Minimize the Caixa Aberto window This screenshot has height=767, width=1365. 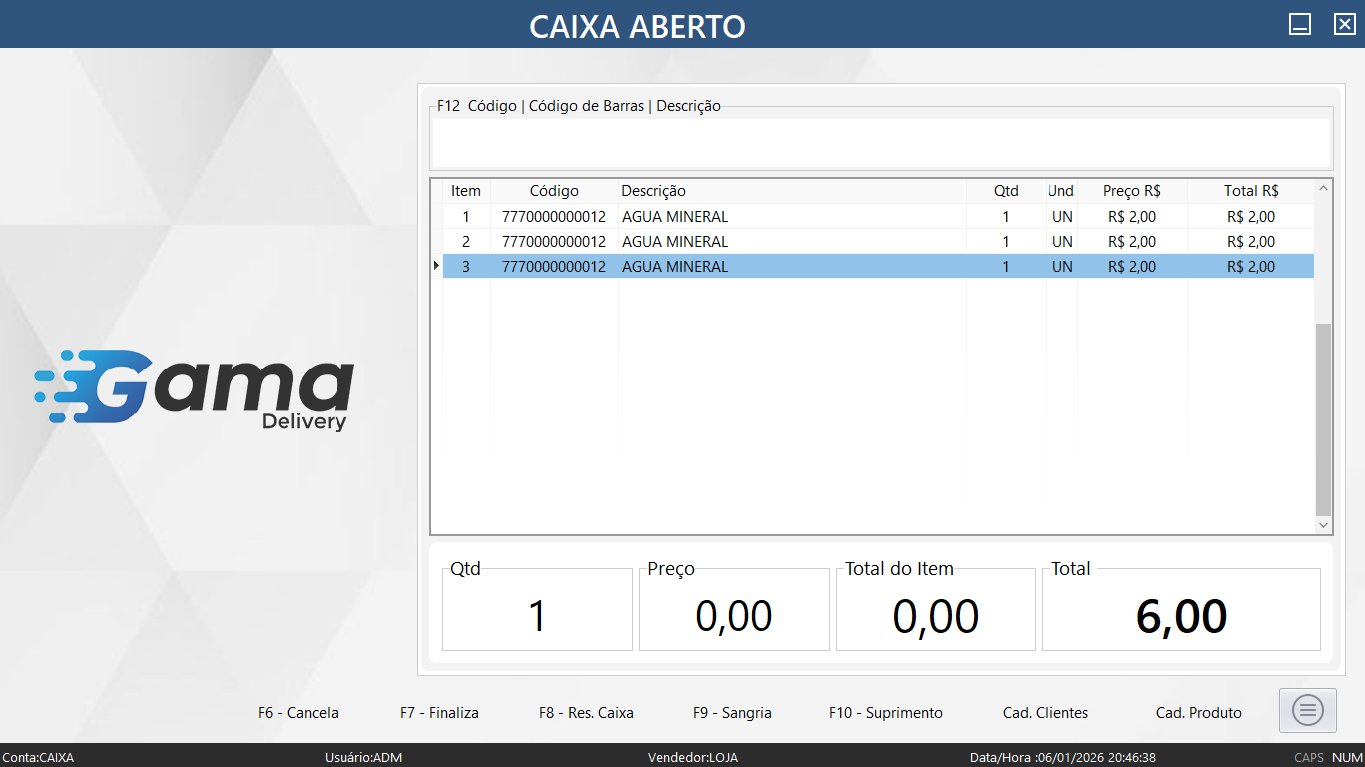tap(1299, 25)
